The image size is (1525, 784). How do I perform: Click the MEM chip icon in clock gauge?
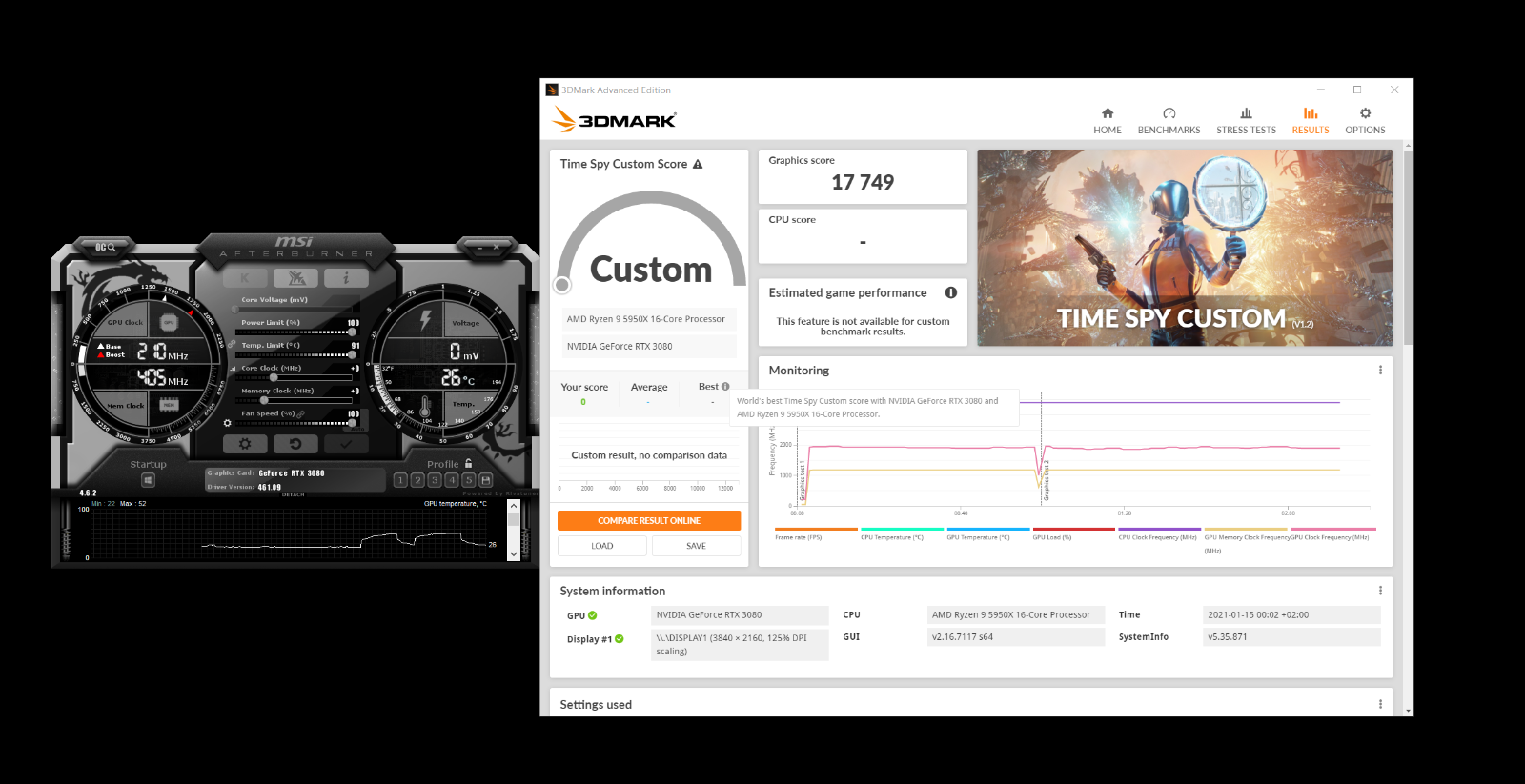coord(169,405)
